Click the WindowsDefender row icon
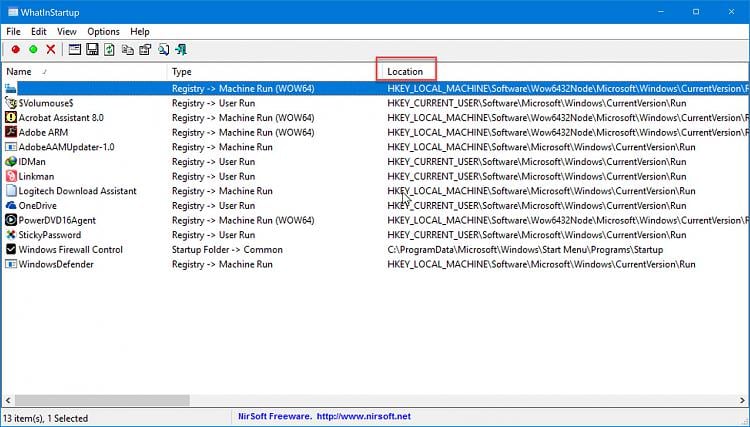The width and height of the screenshot is (750, 427). click(x=11, y=264)
